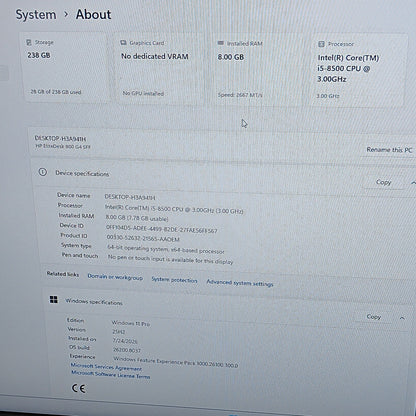
Task: Collapse the Windows specifications section
Action: click(x=402, y=318)
